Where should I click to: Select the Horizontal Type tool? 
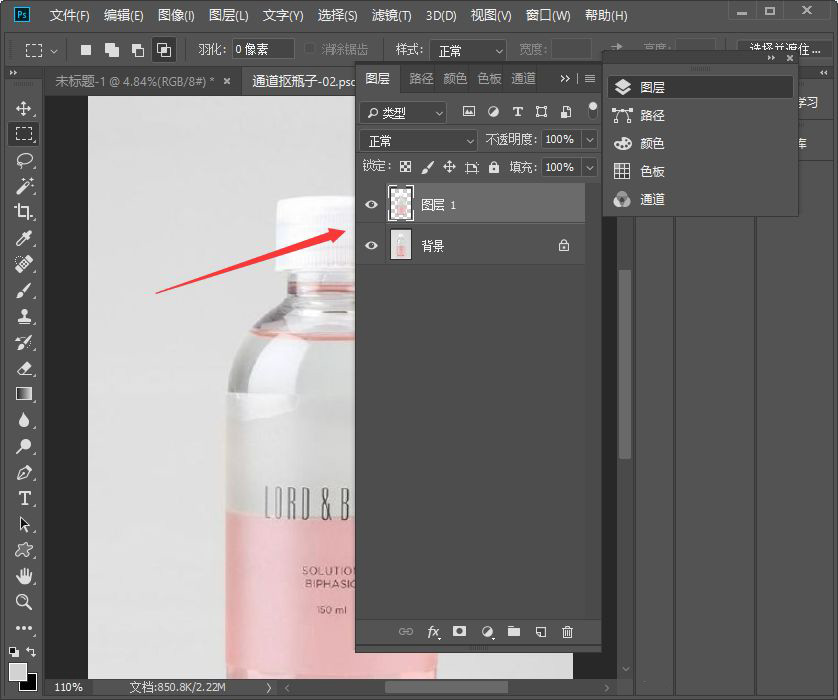24,498
